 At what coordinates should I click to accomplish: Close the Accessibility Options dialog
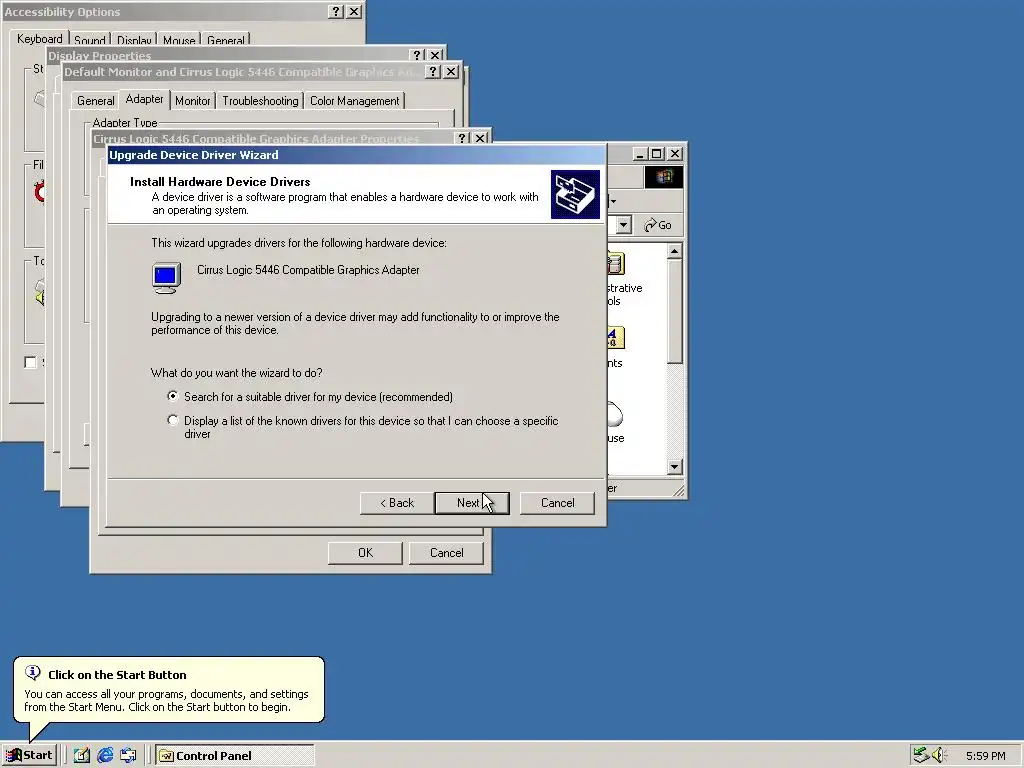(x=353, y=11)
